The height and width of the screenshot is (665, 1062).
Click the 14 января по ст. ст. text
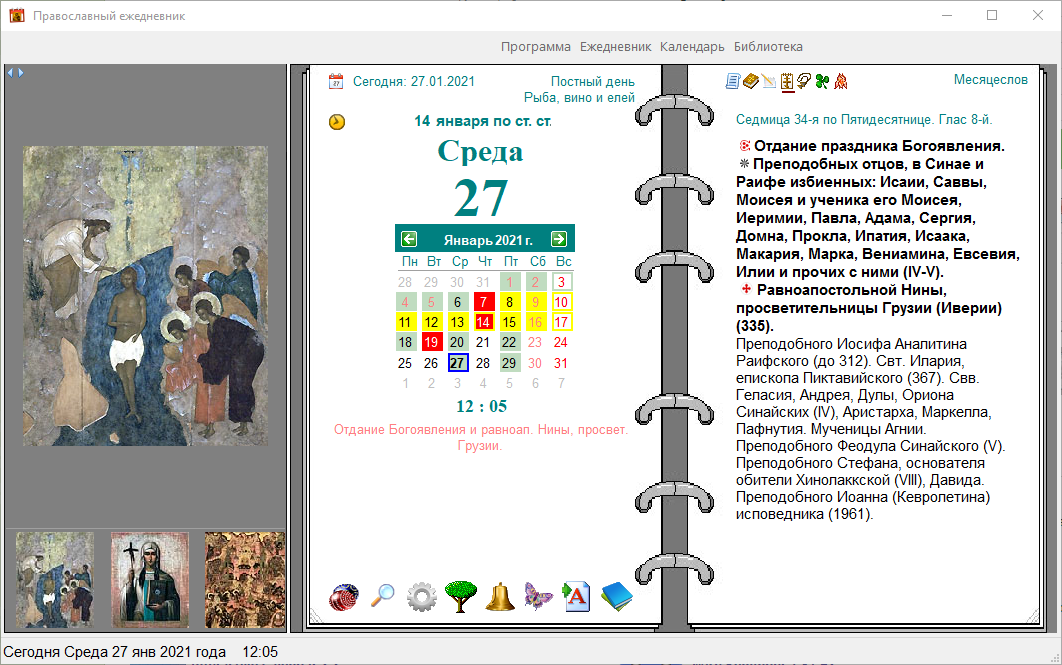click(x=483, y=121)
